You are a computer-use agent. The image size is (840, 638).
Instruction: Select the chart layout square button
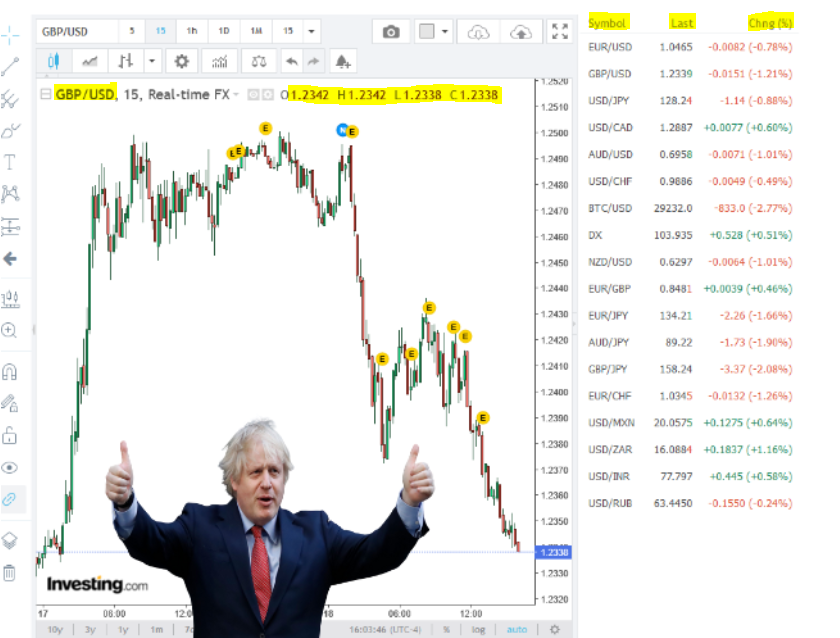pyautogui.click(x=427, y=32)
